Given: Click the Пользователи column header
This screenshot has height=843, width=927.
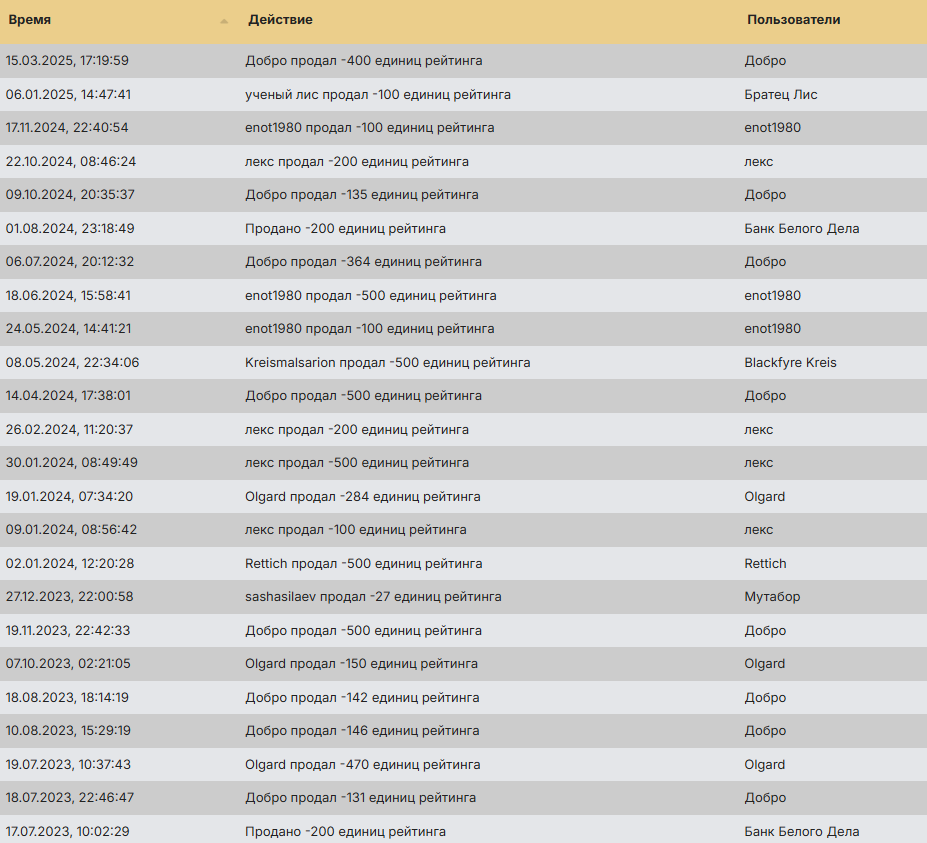Looking at the screenshot, I should click(x=793, y=20).
